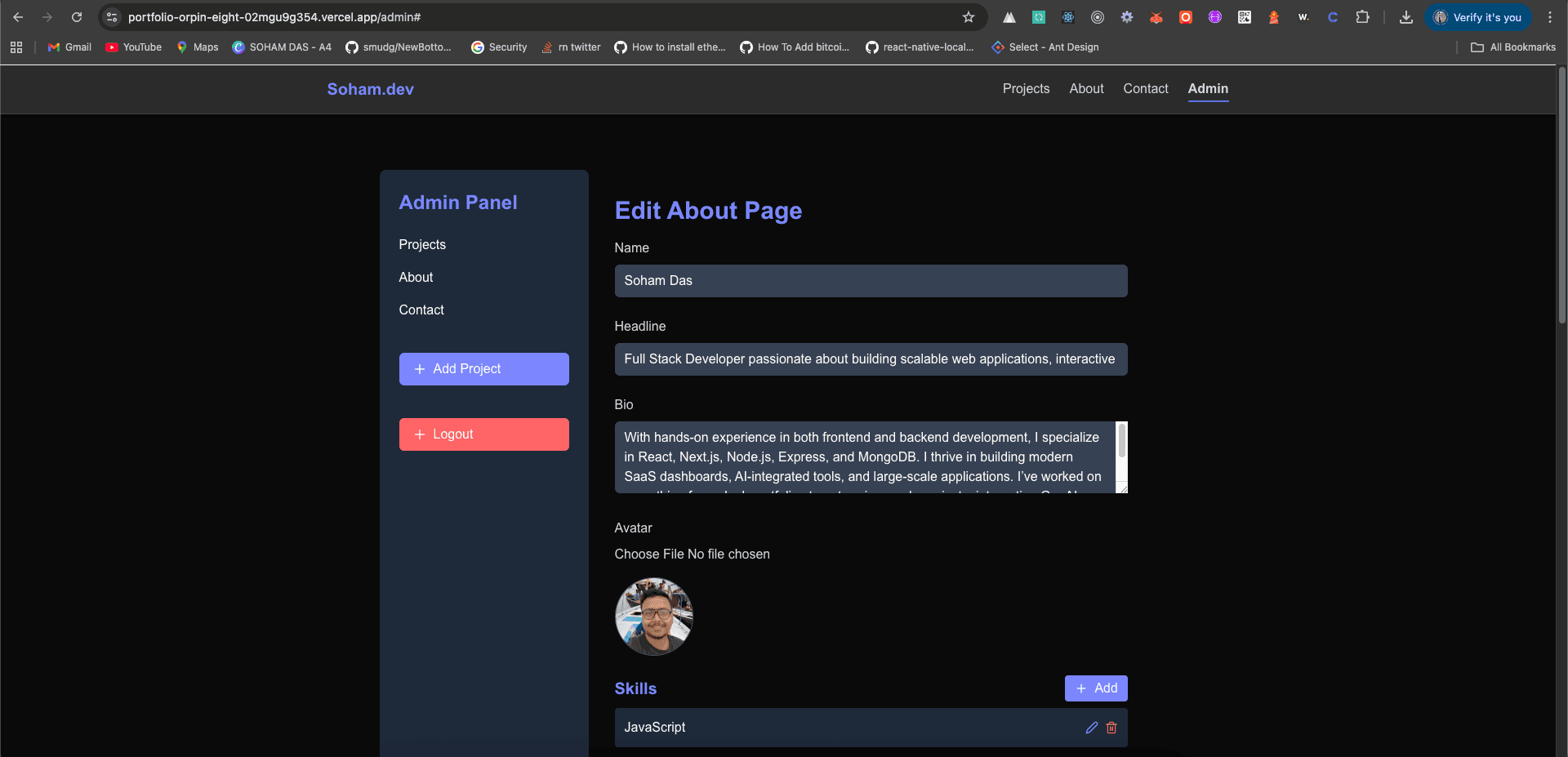This screenshot has width=1568, height=757.
Task: Click the Admin Panel heading
Action: (458, 203)
